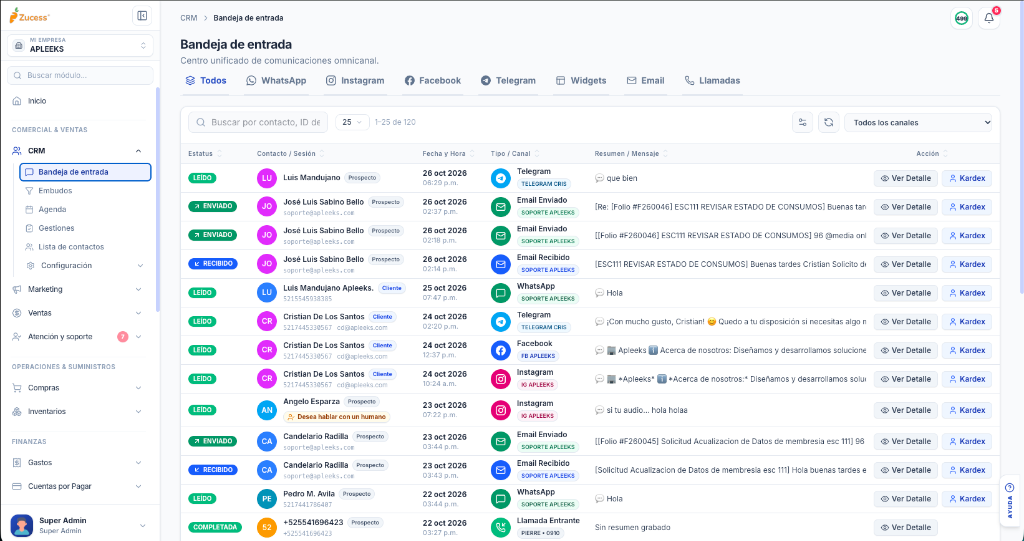This screenshot has height=541, width=1024.
Task: Click the CRM breadcrumb link
Action: (x=189, y=18)
